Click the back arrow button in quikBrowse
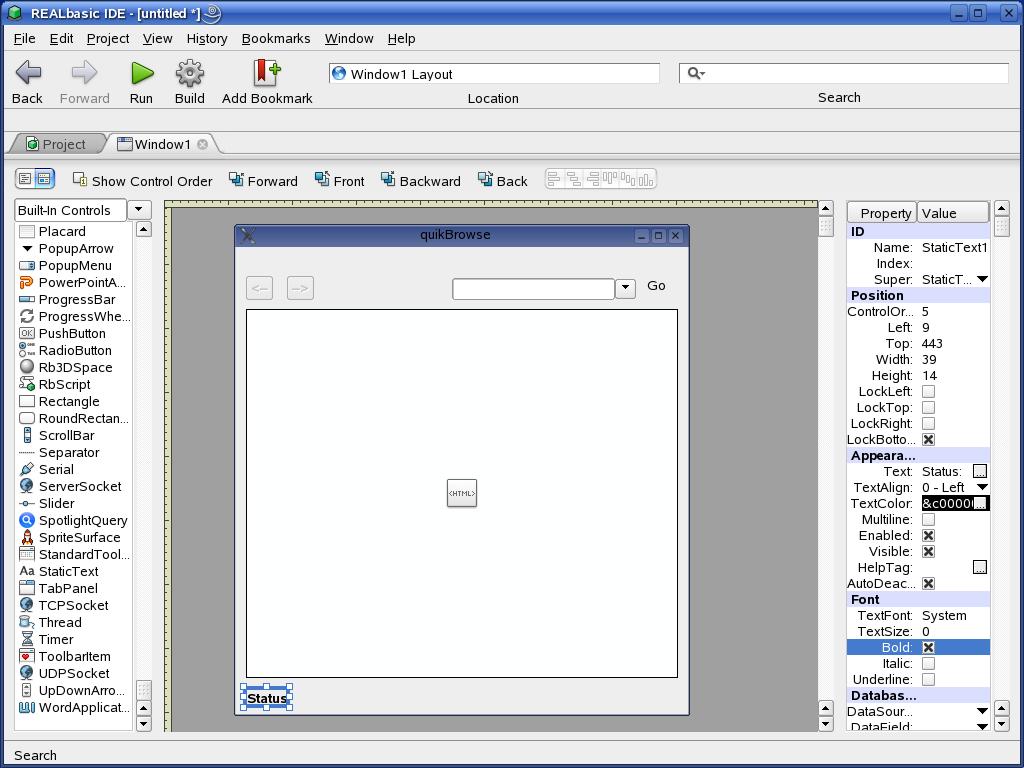The width and height of the screenshot is (1024, 768). [x=259, y=288]
